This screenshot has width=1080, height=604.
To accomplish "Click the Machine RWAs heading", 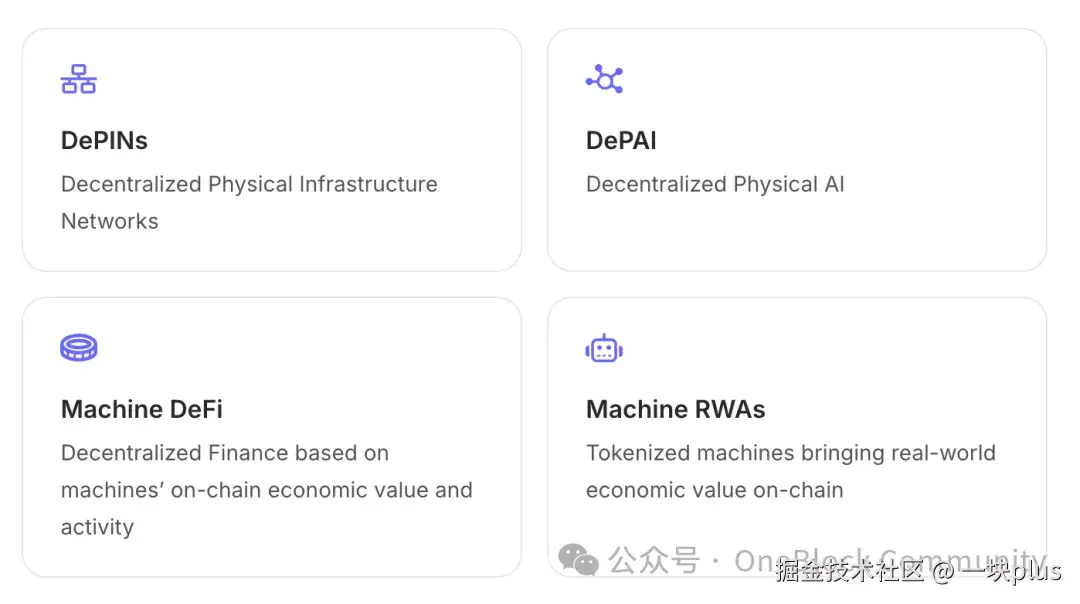I will (x=675, y=409).
